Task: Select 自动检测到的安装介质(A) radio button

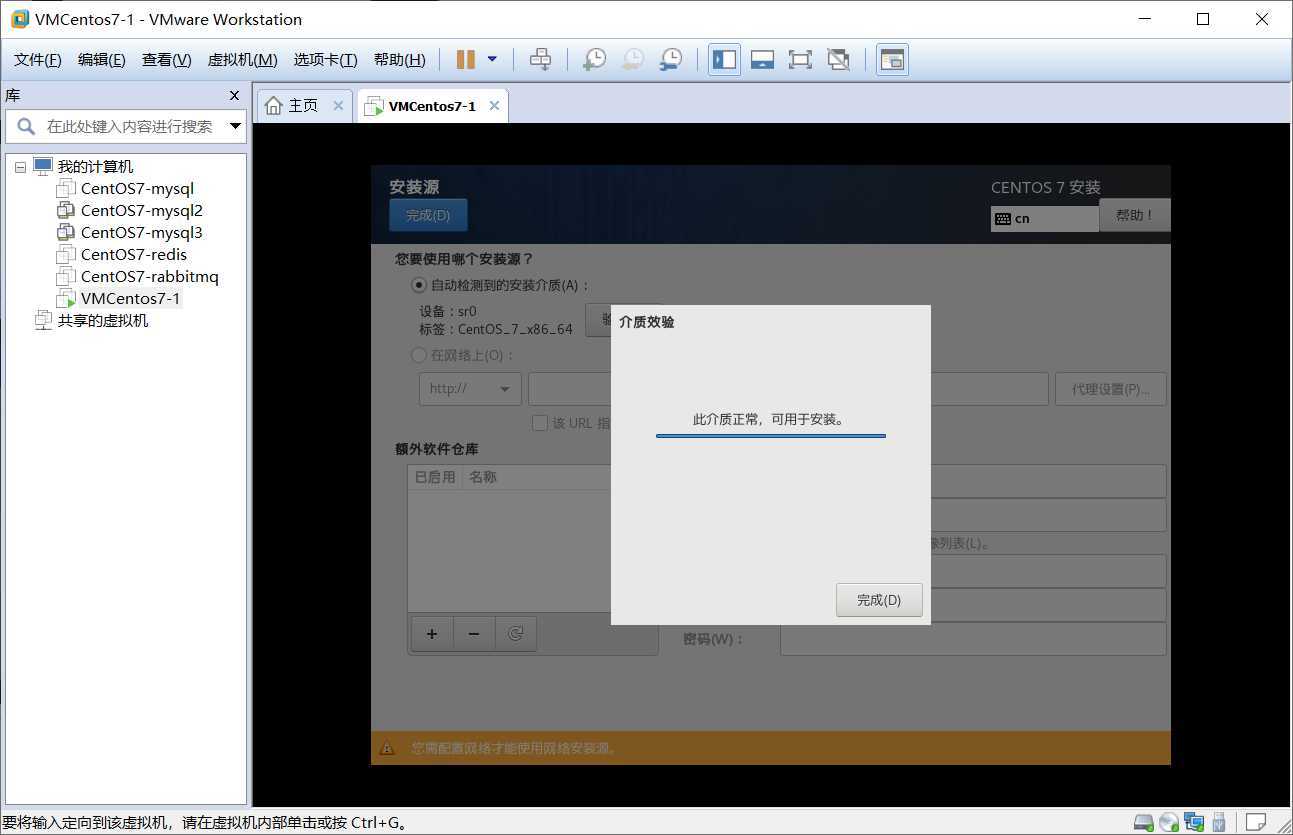Action: coord(419,285)
